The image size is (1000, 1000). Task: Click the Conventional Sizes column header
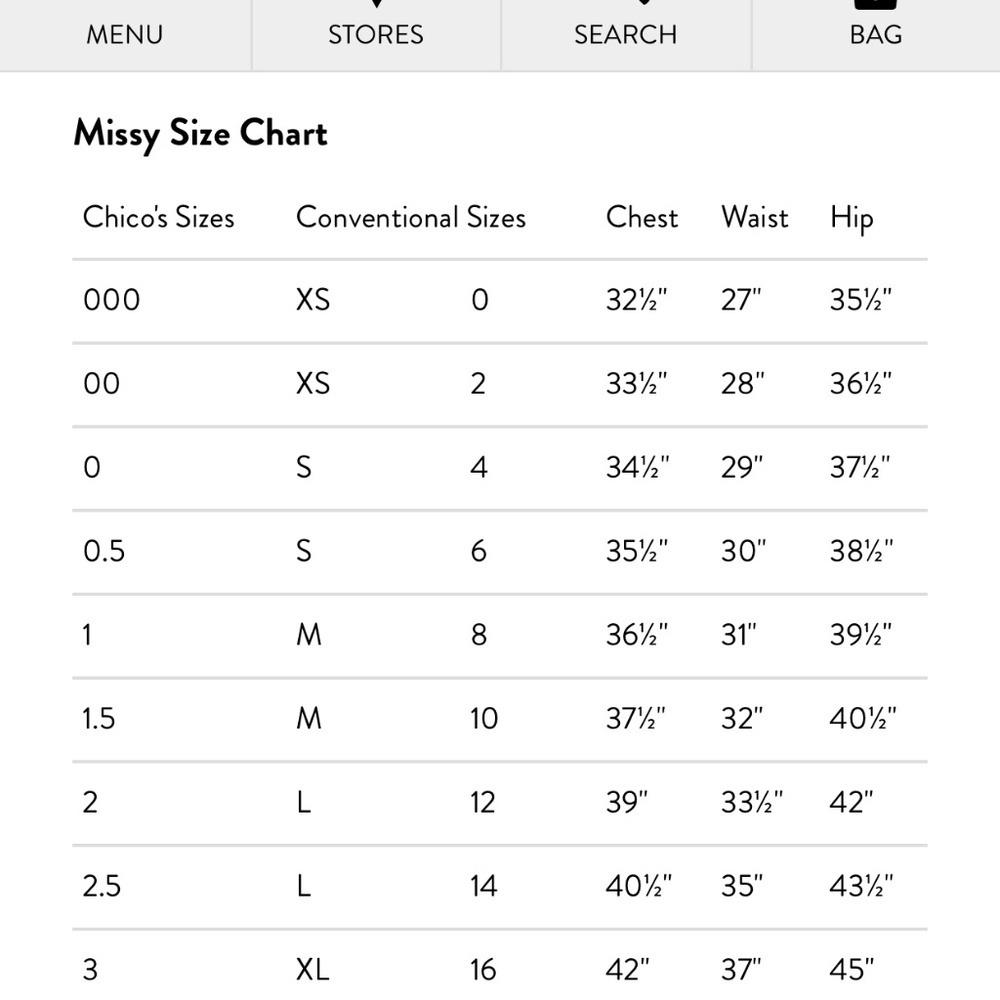coord(410,218)
